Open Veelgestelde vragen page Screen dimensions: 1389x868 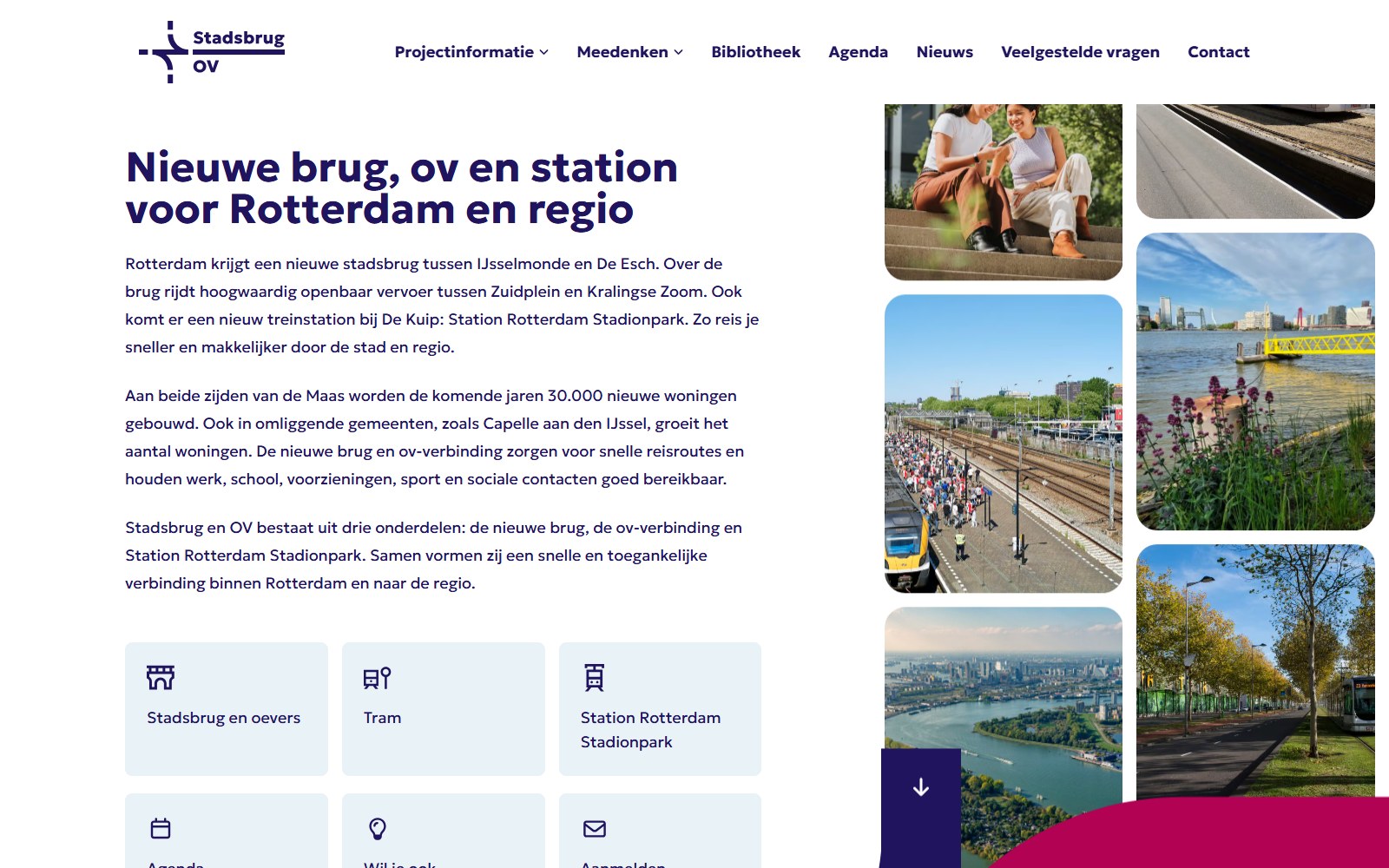(x=1080, y=52)
